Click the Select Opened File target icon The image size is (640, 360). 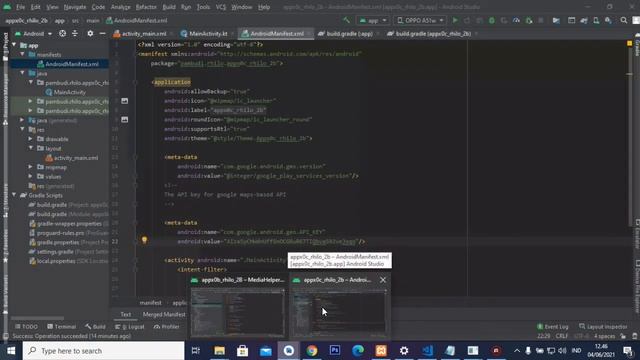(x=62, y=34)
